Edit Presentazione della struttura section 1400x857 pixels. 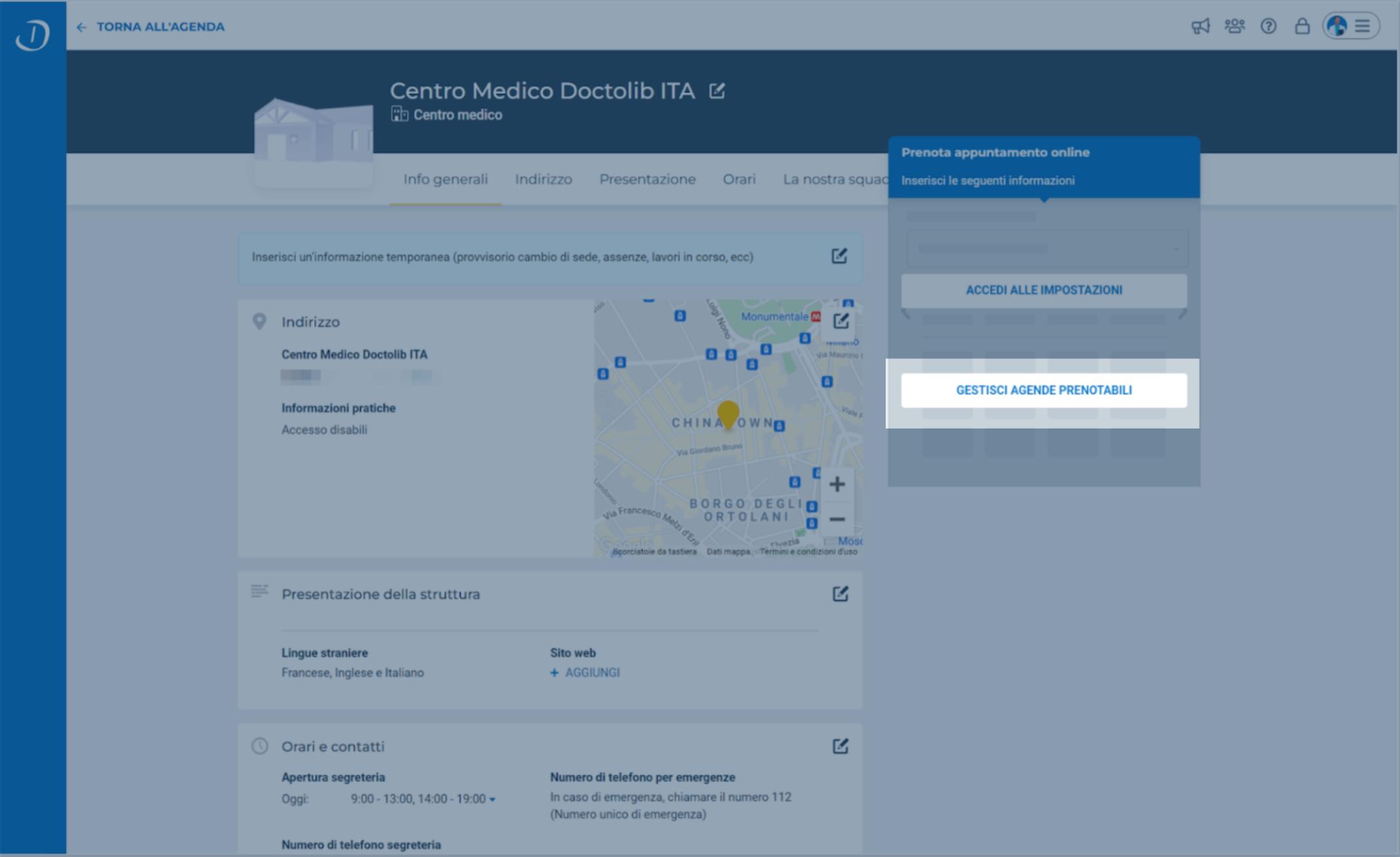(x=840, y=594)
